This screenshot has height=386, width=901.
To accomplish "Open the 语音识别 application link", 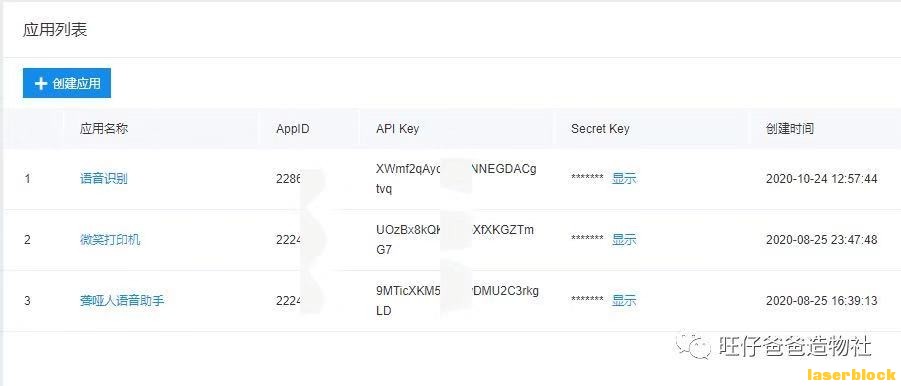I will [x=103, y=179].
